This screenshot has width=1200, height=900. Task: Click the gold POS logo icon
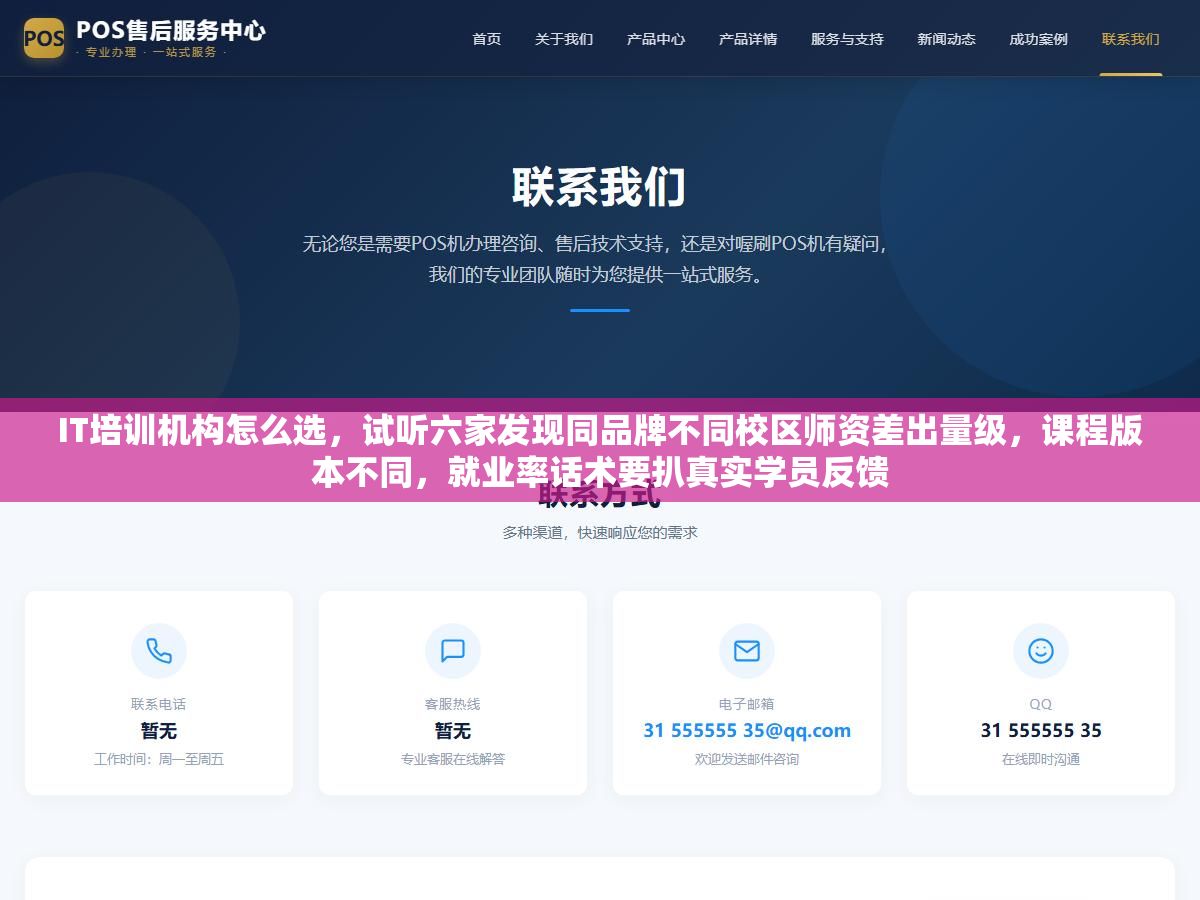pyautogui.click(x=44, y=38)
